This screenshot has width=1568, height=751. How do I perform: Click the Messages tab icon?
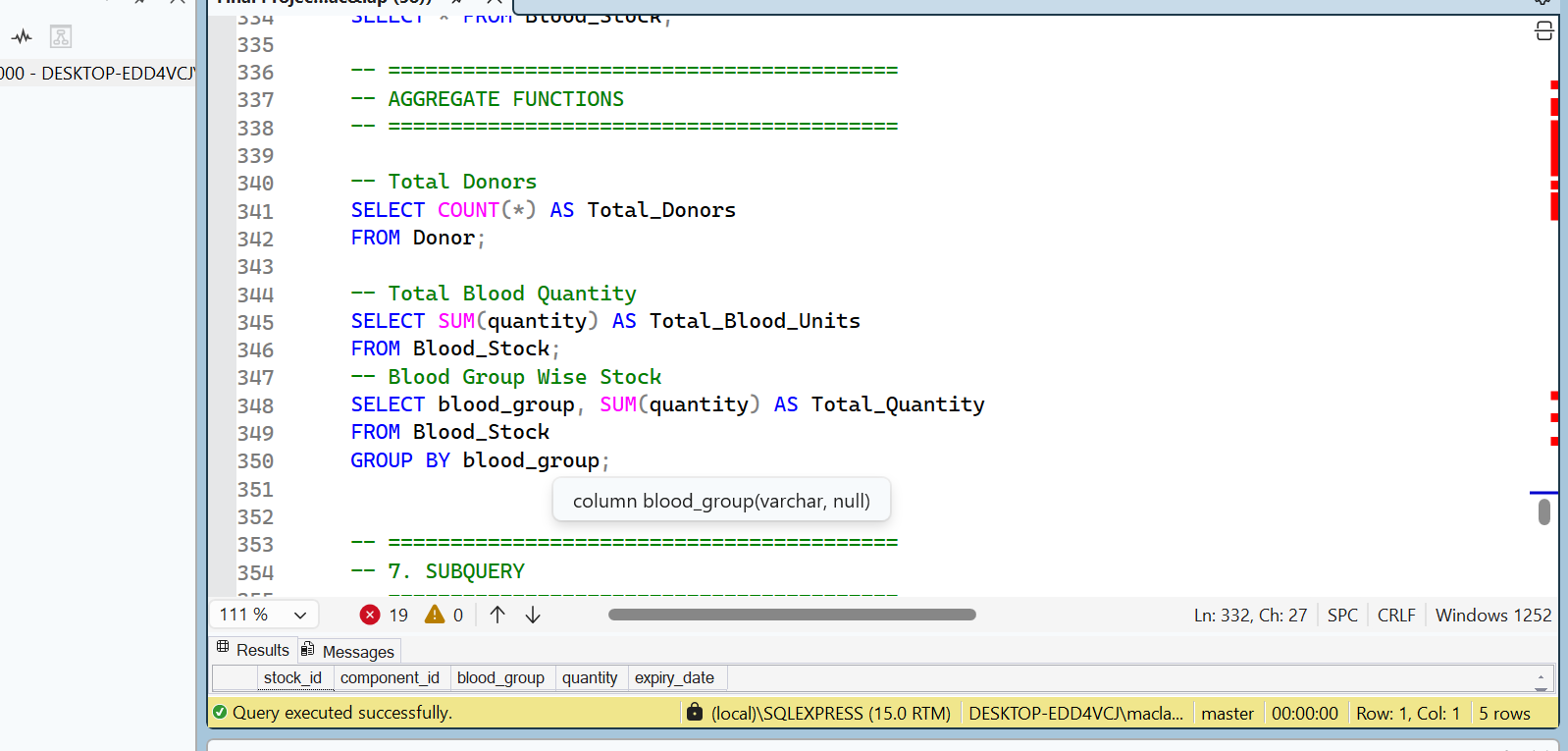point(308,649)
